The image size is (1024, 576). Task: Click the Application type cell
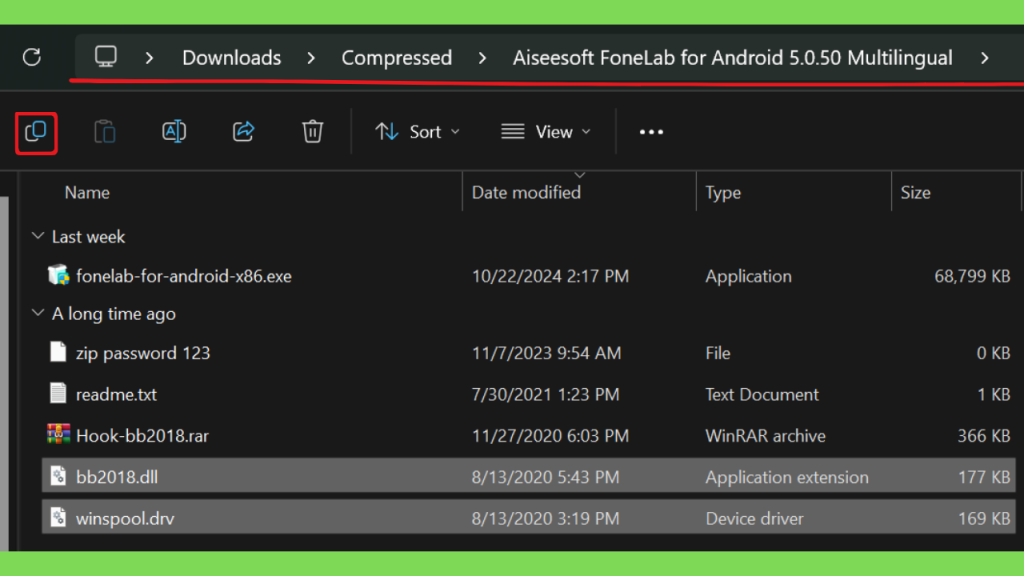(x=748, y=276)
